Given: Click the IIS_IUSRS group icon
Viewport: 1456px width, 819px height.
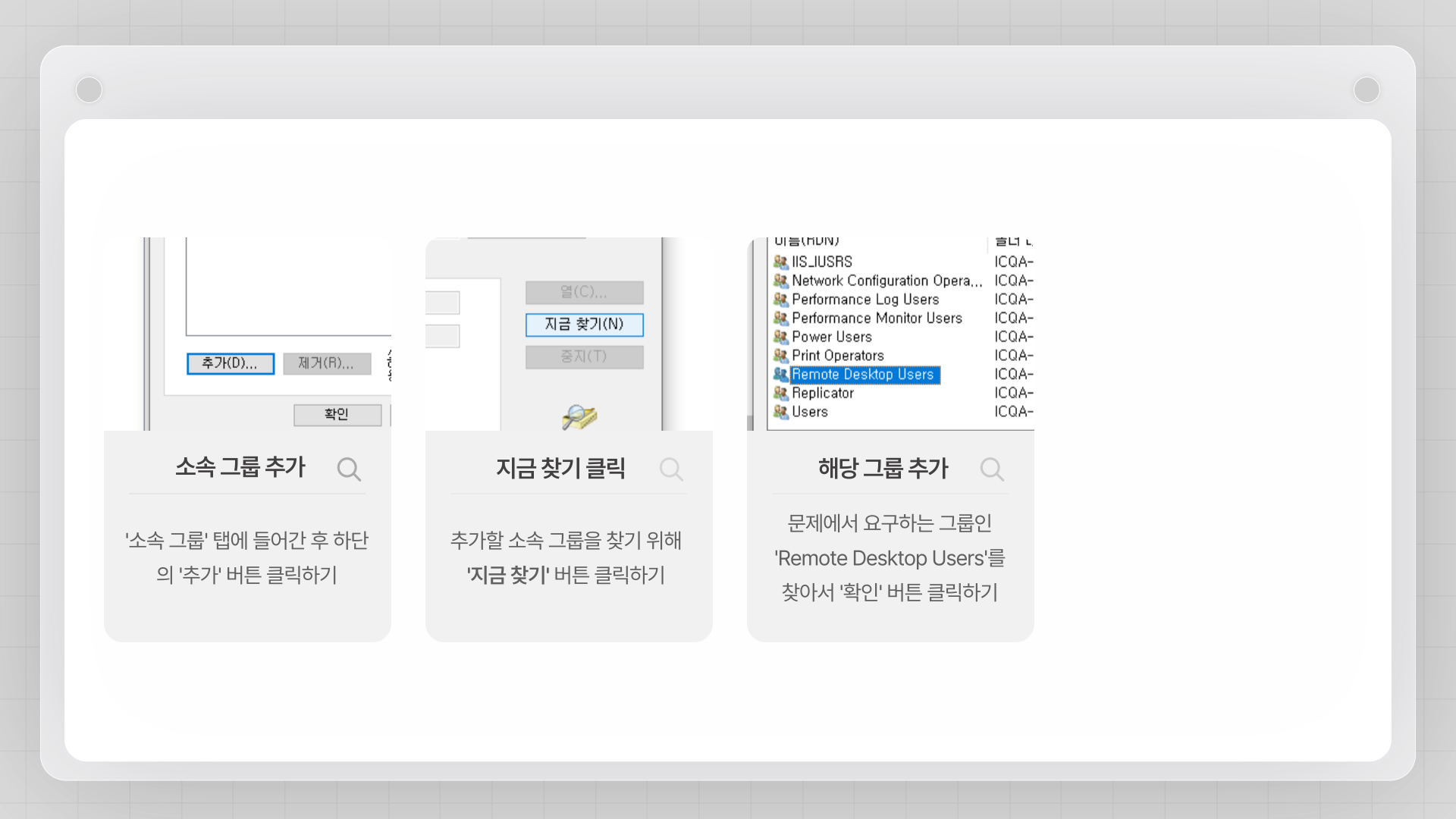Looking at the screenshot, I should pyautogui.click(x=780, y=262).
